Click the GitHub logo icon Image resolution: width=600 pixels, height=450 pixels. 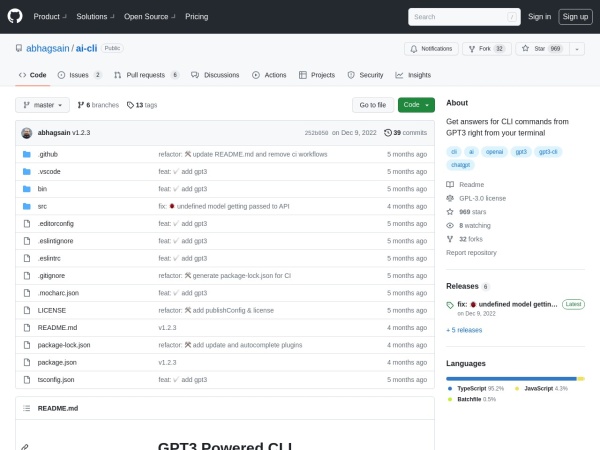pyautogui.click(x=16, y=16)
